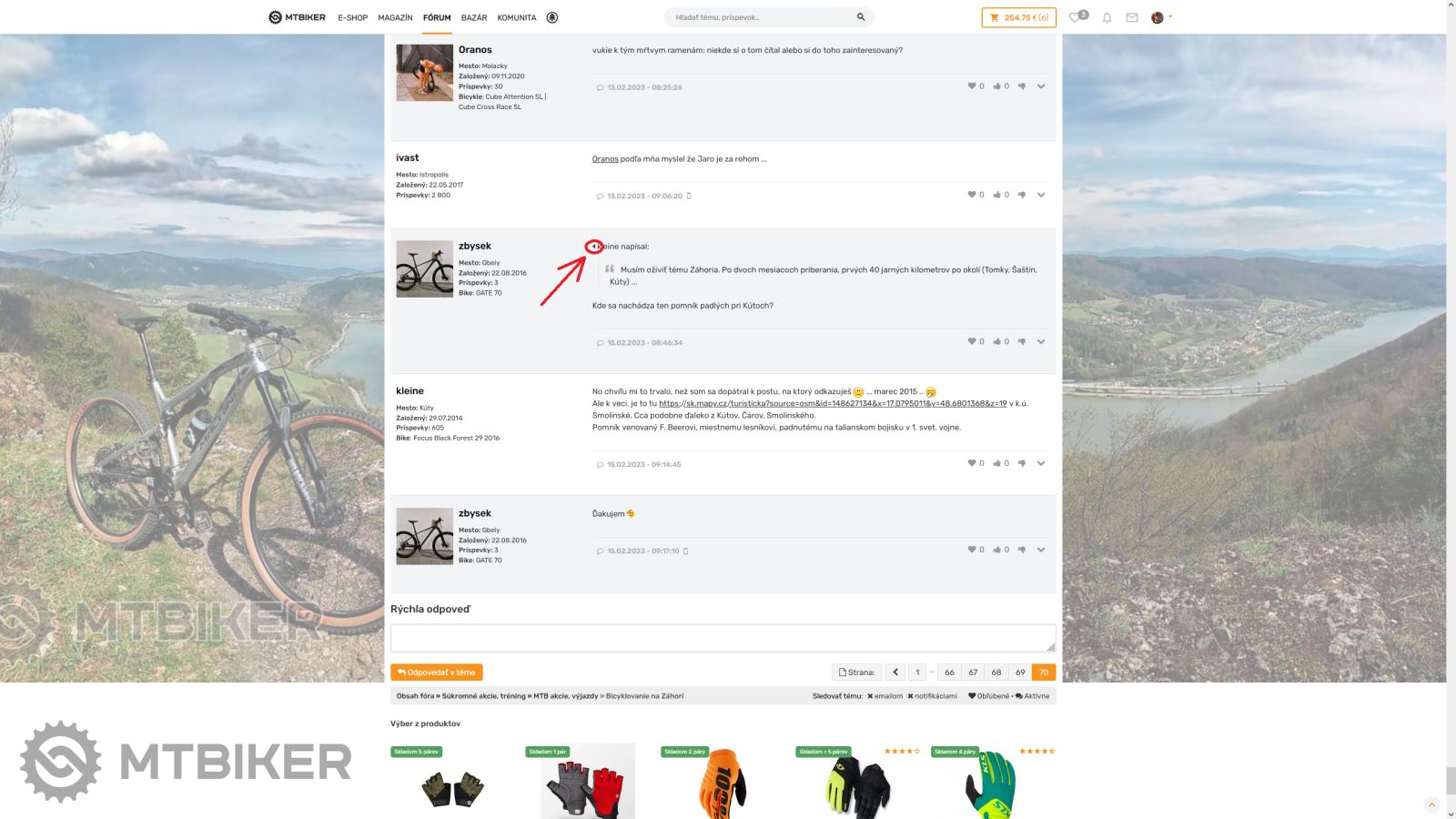The height and width of the screenshot is (819, 1456).
Task: Click the search magnifier icon
Action: tap(861, 17)
